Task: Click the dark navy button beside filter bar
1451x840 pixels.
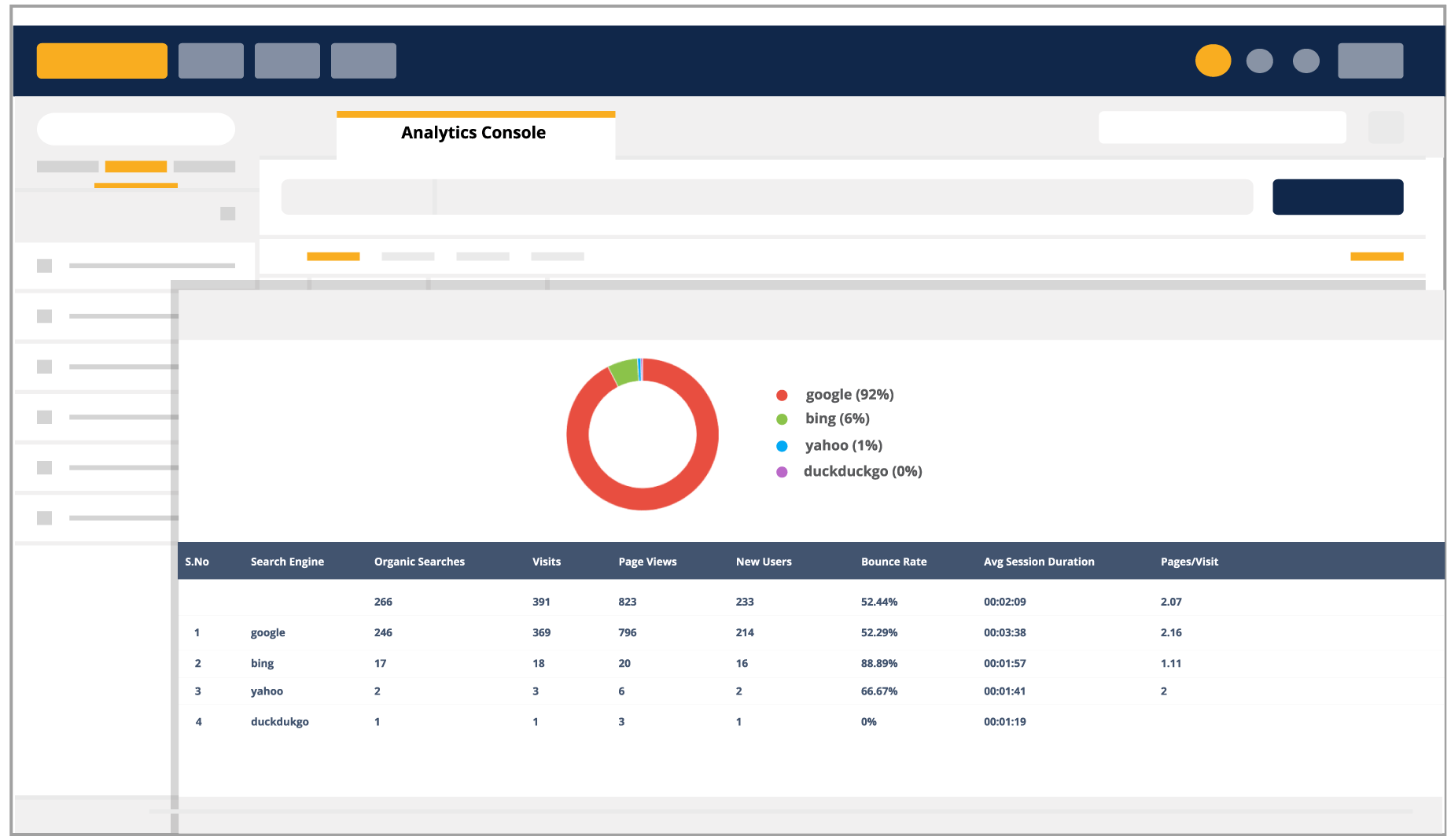Action: coord(1337,197)
